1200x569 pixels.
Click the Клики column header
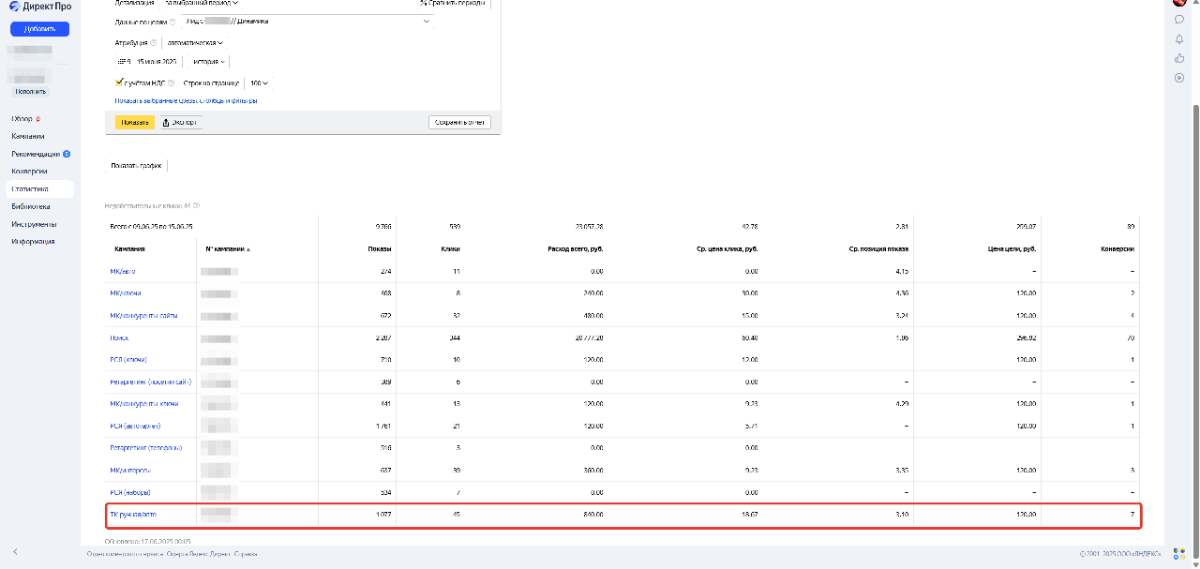tap(450, 249)
